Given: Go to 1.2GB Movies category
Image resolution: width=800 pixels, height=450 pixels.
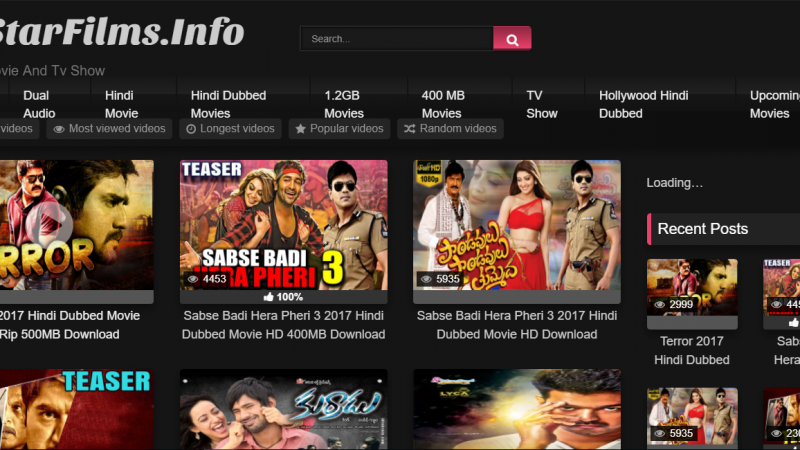Looking at the screenshot, I should pos(344,104).
